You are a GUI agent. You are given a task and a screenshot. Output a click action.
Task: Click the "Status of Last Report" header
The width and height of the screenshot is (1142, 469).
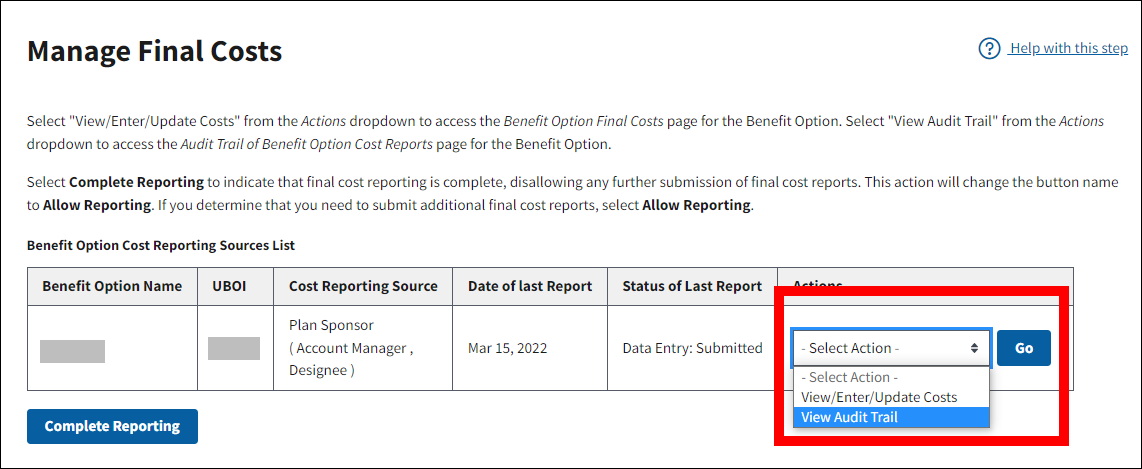point(692,286)
